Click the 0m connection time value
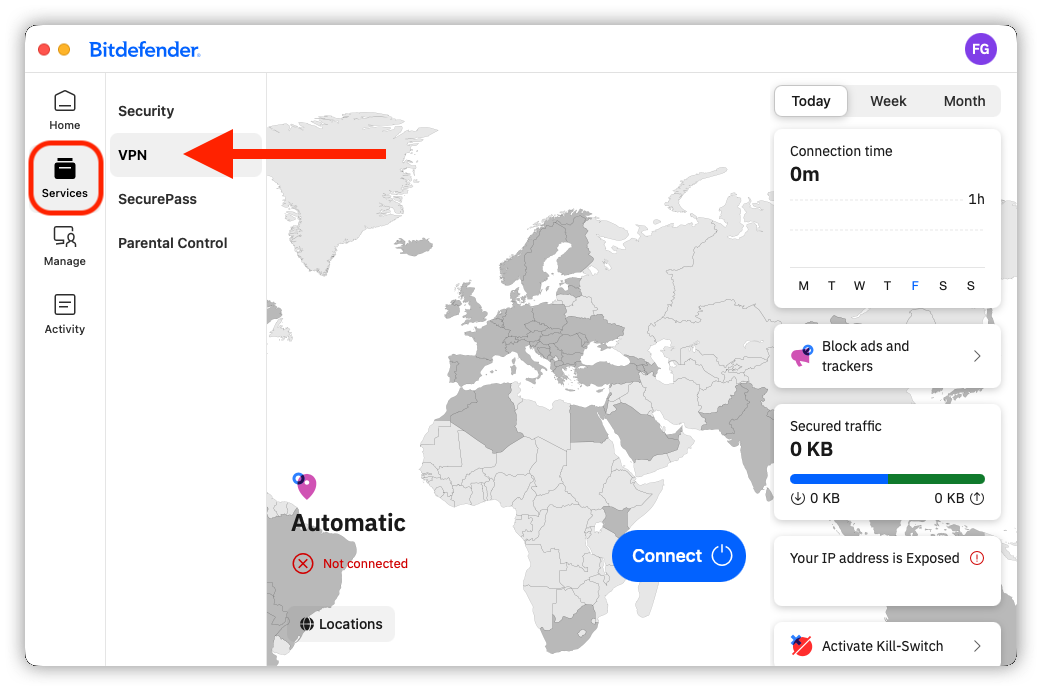The width and height of the screenshot is (1040, 690). pos(805,174)
